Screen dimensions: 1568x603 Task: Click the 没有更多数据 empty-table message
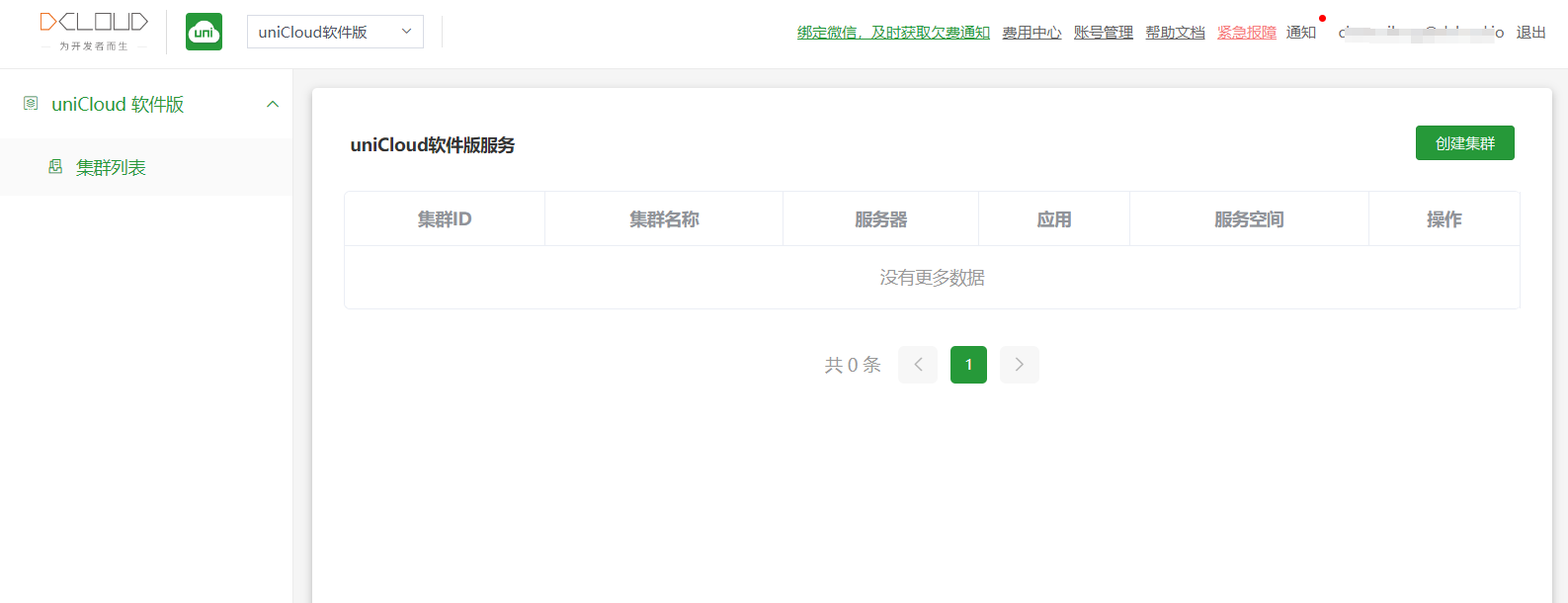pos(932,278)
